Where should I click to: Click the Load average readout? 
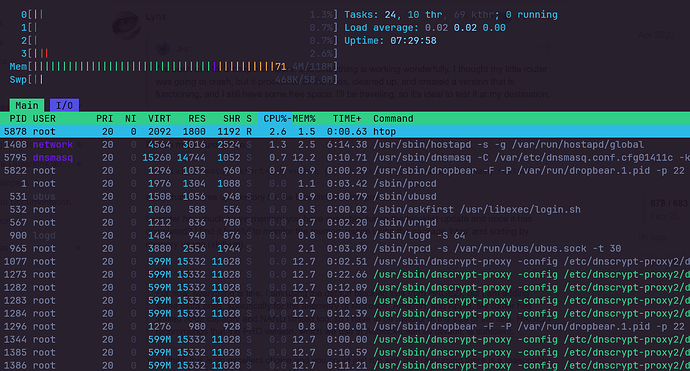point(425,28)
